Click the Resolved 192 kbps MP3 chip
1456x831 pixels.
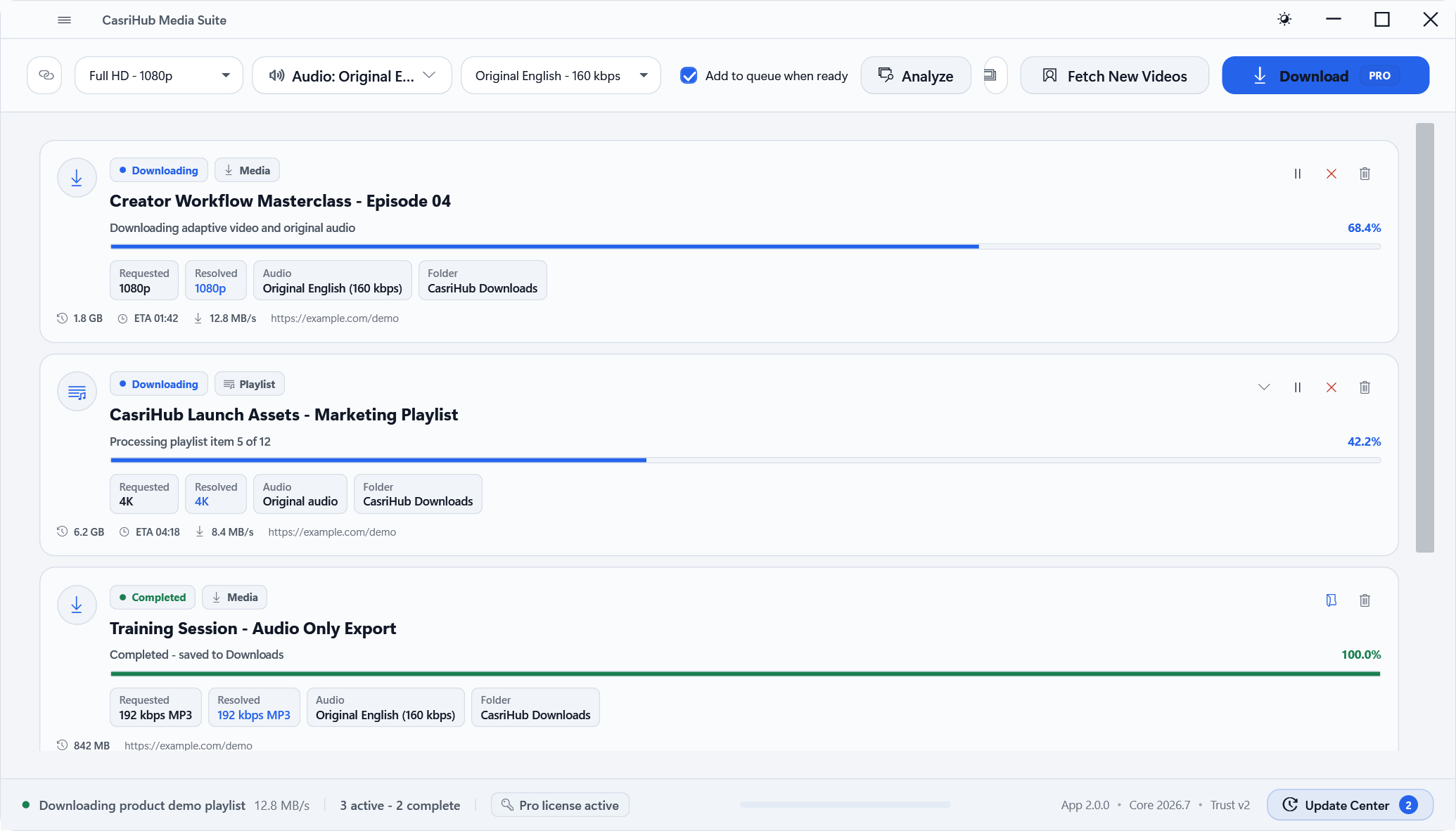point(254,707)
